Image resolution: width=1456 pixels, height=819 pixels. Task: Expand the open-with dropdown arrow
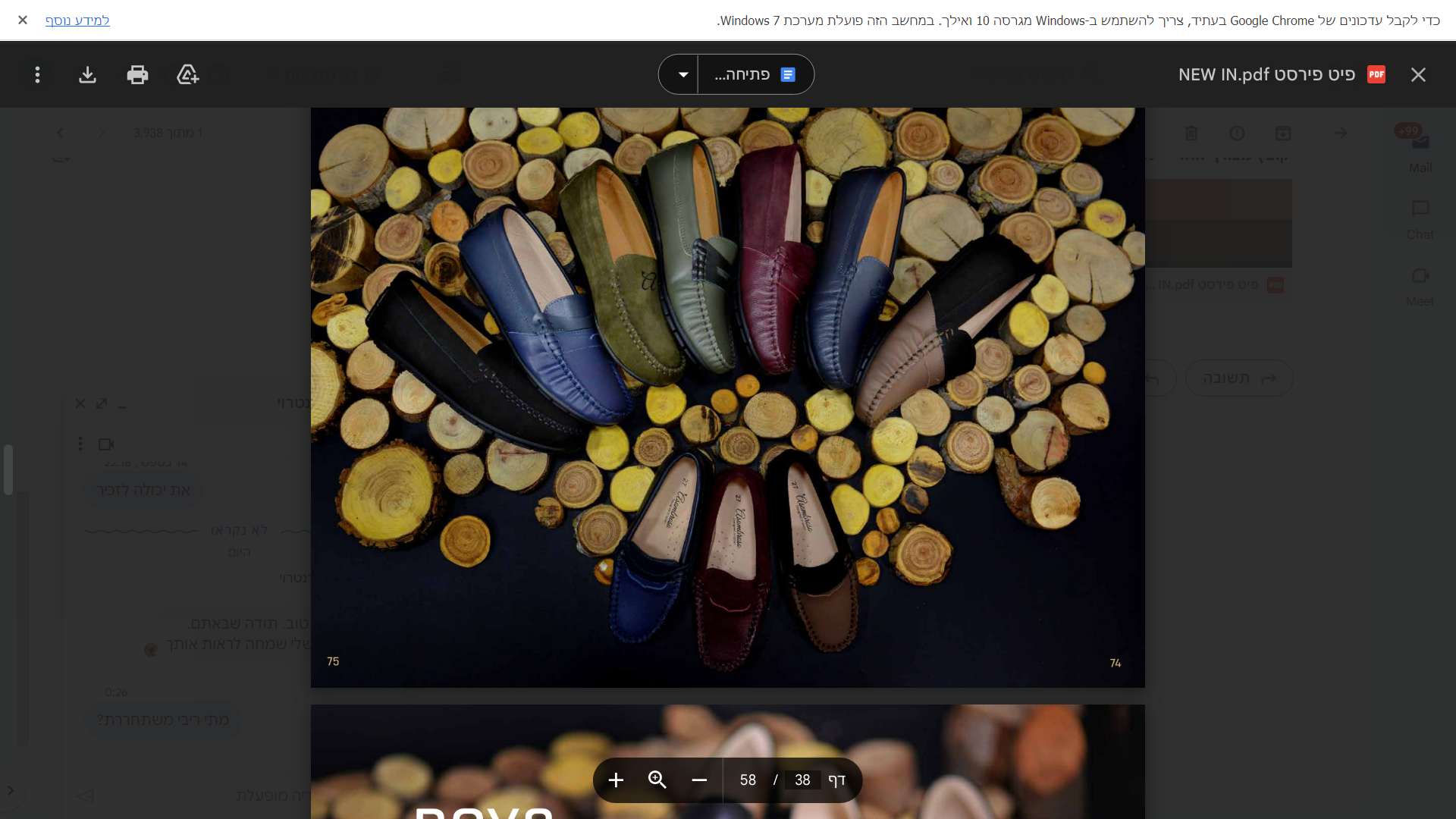(x=682, y=74)
